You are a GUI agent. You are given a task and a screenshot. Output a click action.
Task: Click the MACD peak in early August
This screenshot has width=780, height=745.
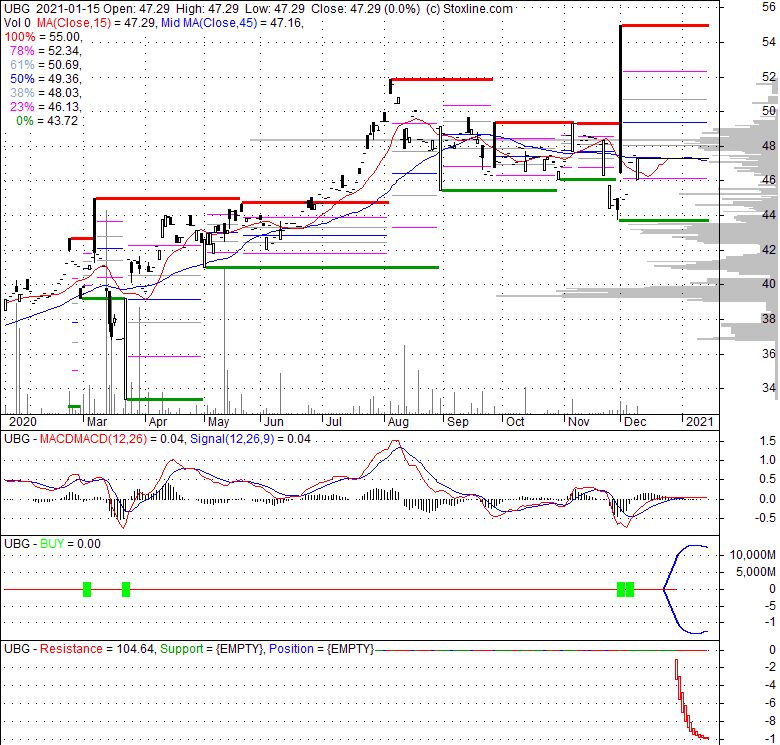pos(395,442)
